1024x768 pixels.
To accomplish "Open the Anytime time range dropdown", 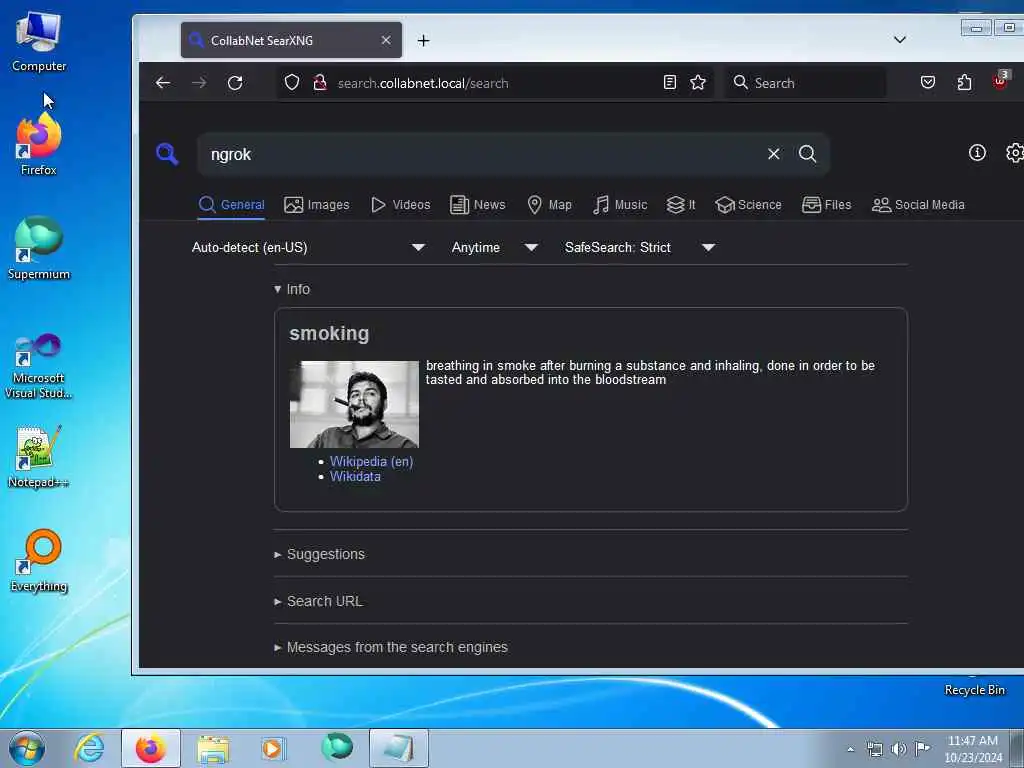I will tap(494, 248).
